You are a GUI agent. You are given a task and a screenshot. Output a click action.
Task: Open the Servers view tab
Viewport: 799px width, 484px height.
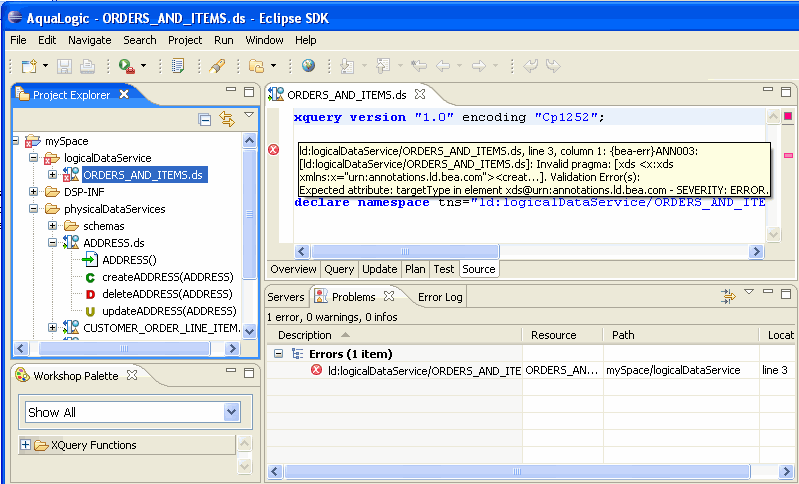point(285,297)
